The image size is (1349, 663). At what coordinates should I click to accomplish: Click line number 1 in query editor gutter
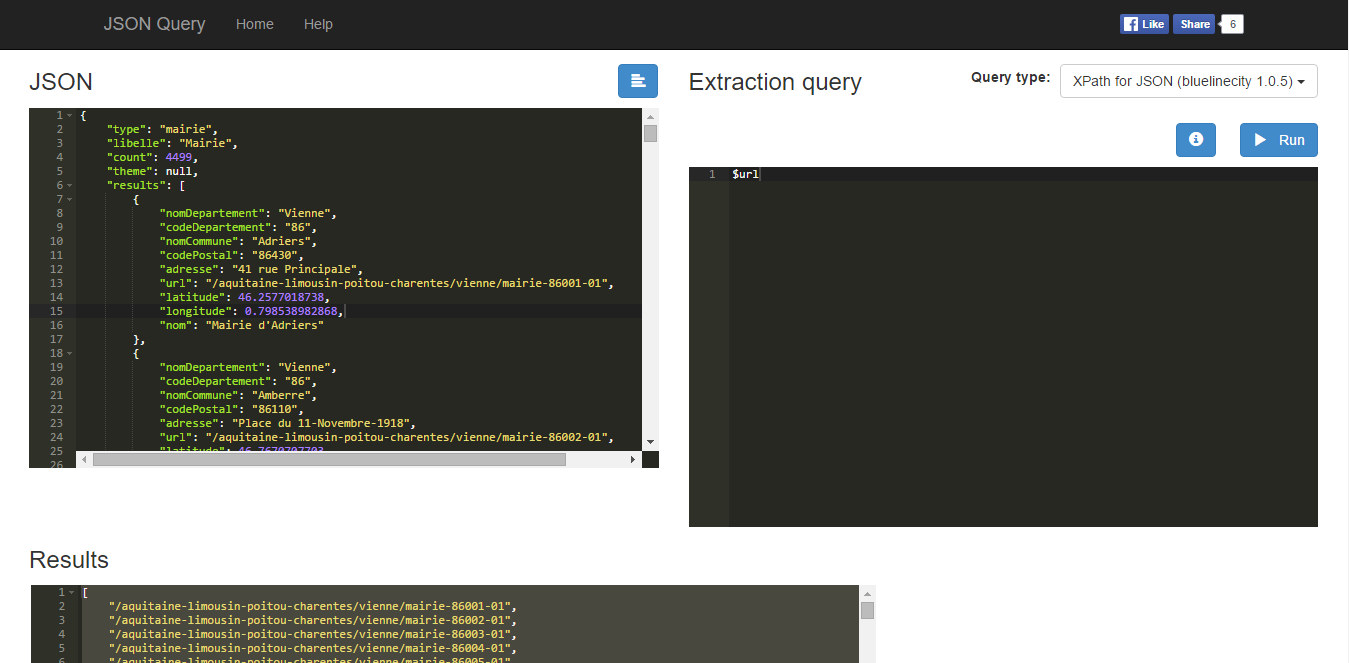click(712, 174)
